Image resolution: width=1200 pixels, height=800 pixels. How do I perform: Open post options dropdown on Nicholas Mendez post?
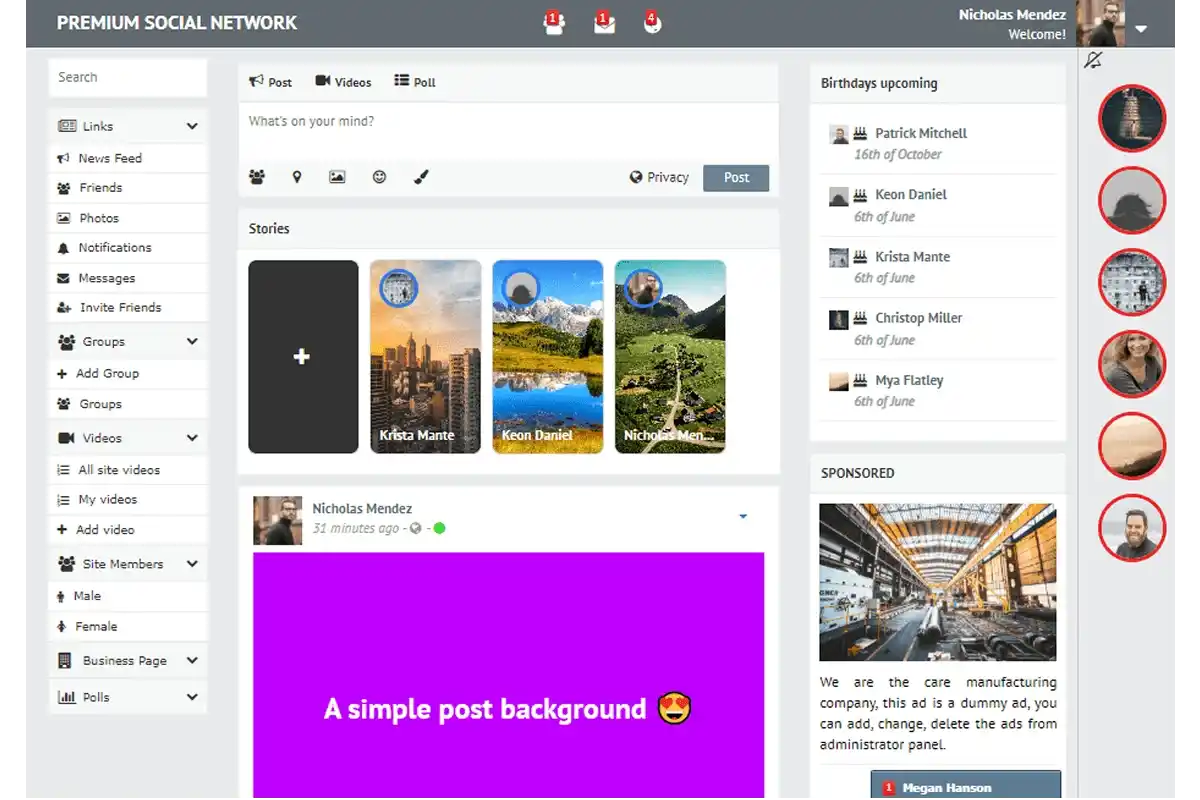[743, 516]
